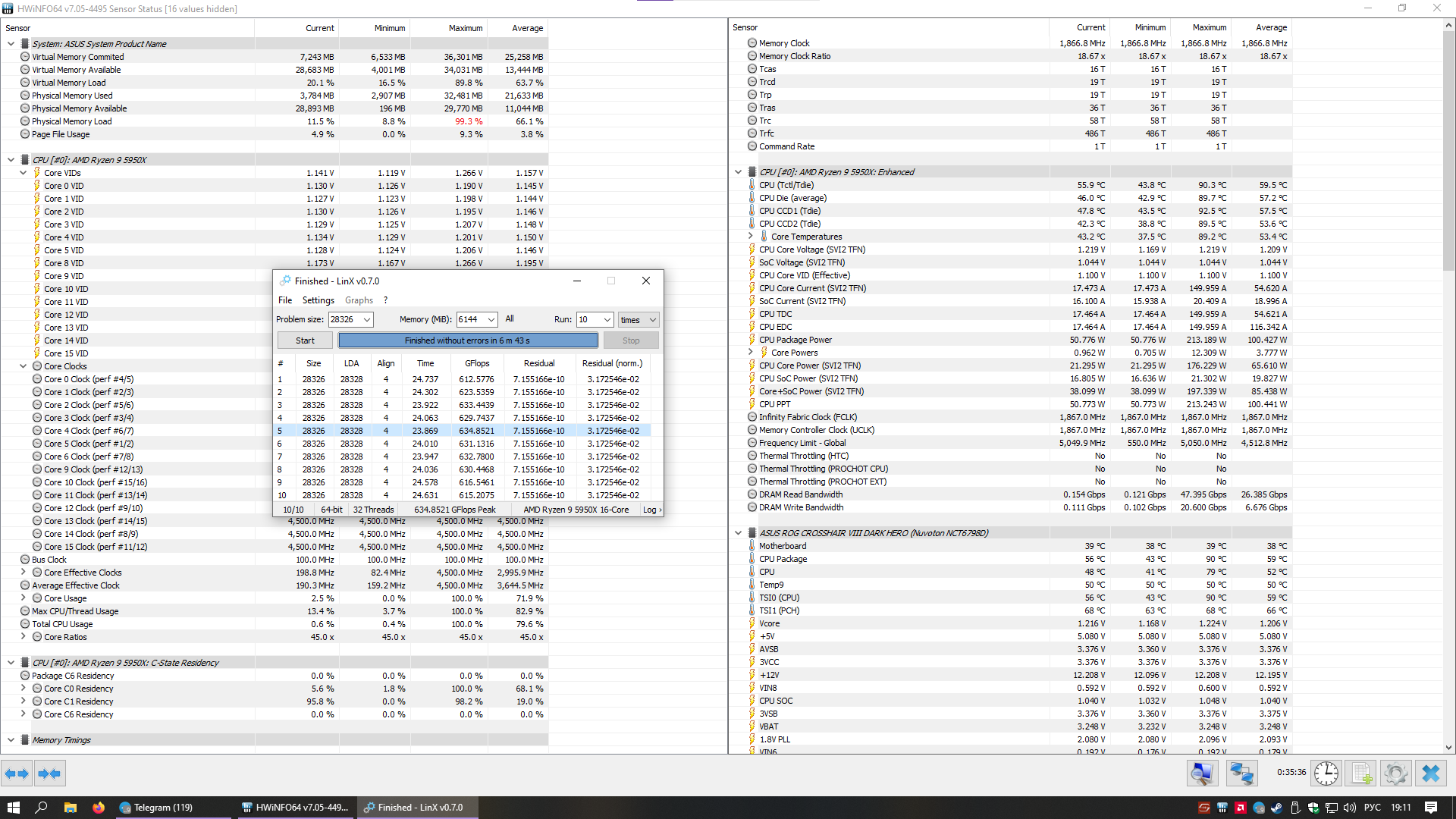
Task: Open the Problem size dropdown
Action: tap(367, 320)
